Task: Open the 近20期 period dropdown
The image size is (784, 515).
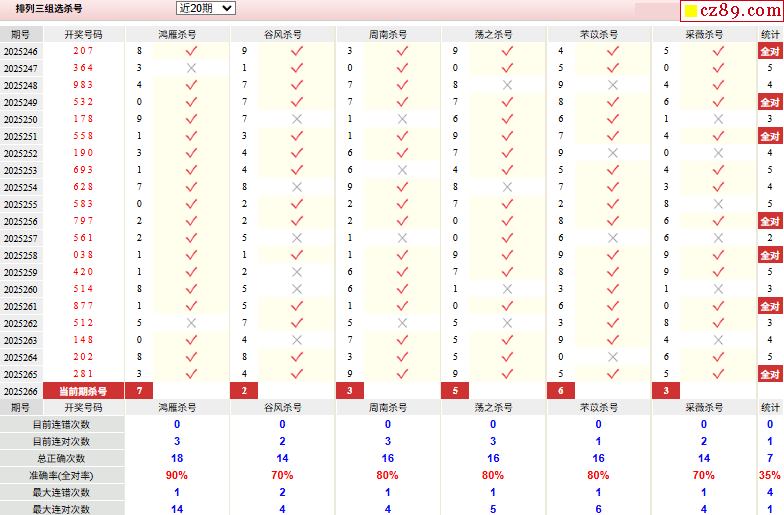Action: [x=205, y=8]
